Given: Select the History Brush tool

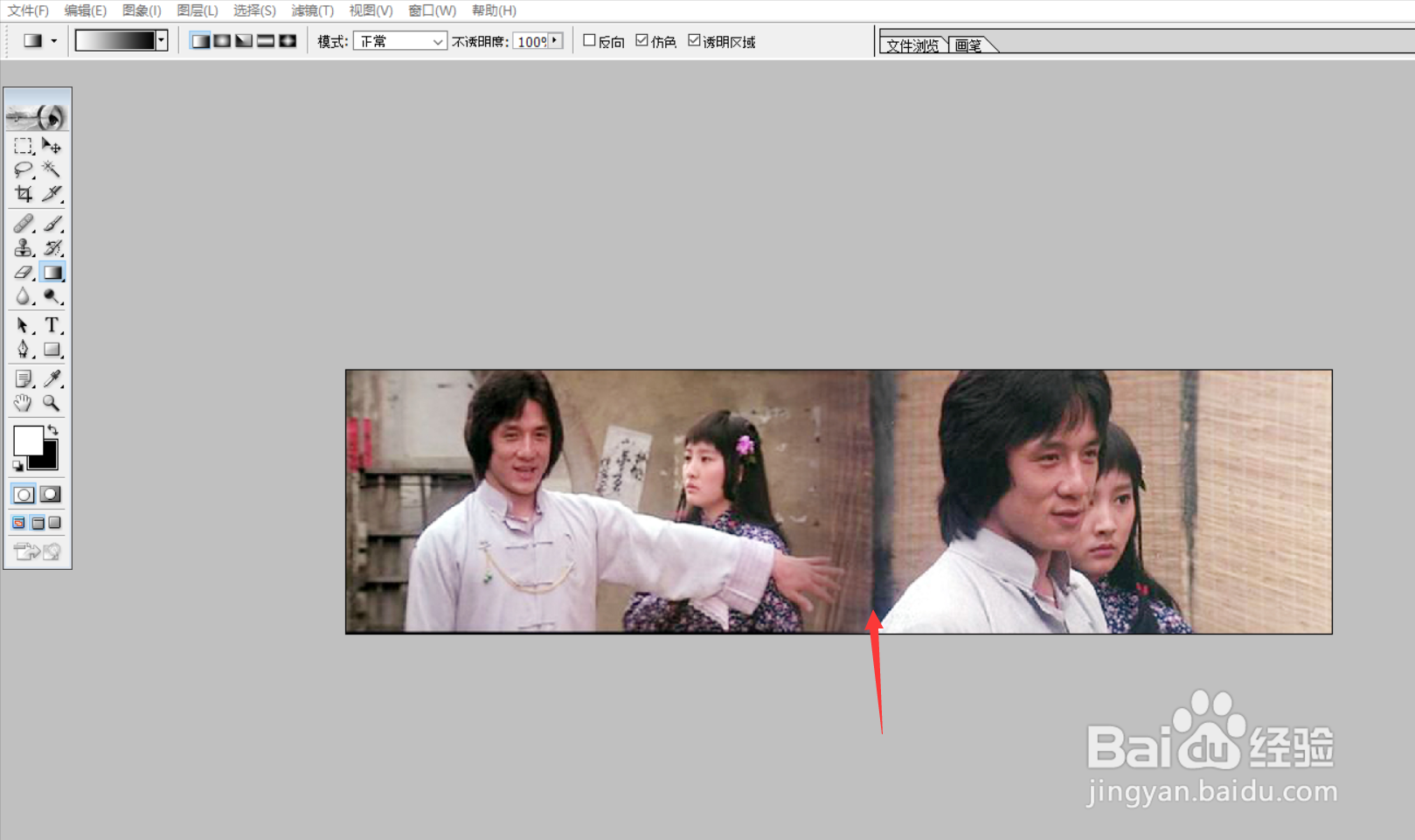Looking at the screenshot, I should [52, 248].
